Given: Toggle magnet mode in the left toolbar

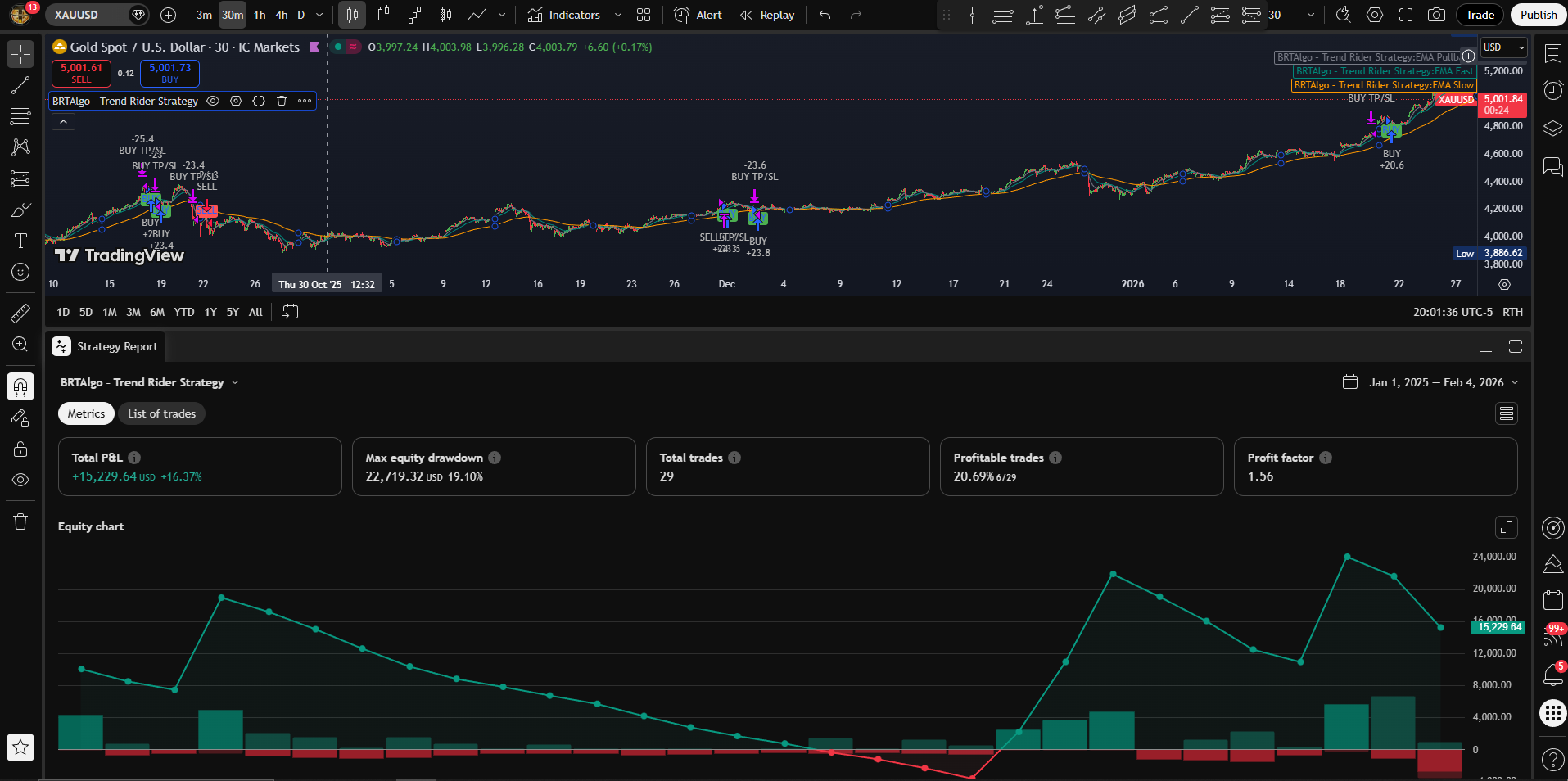Looking at the screenshot, I should pos(20,386).
